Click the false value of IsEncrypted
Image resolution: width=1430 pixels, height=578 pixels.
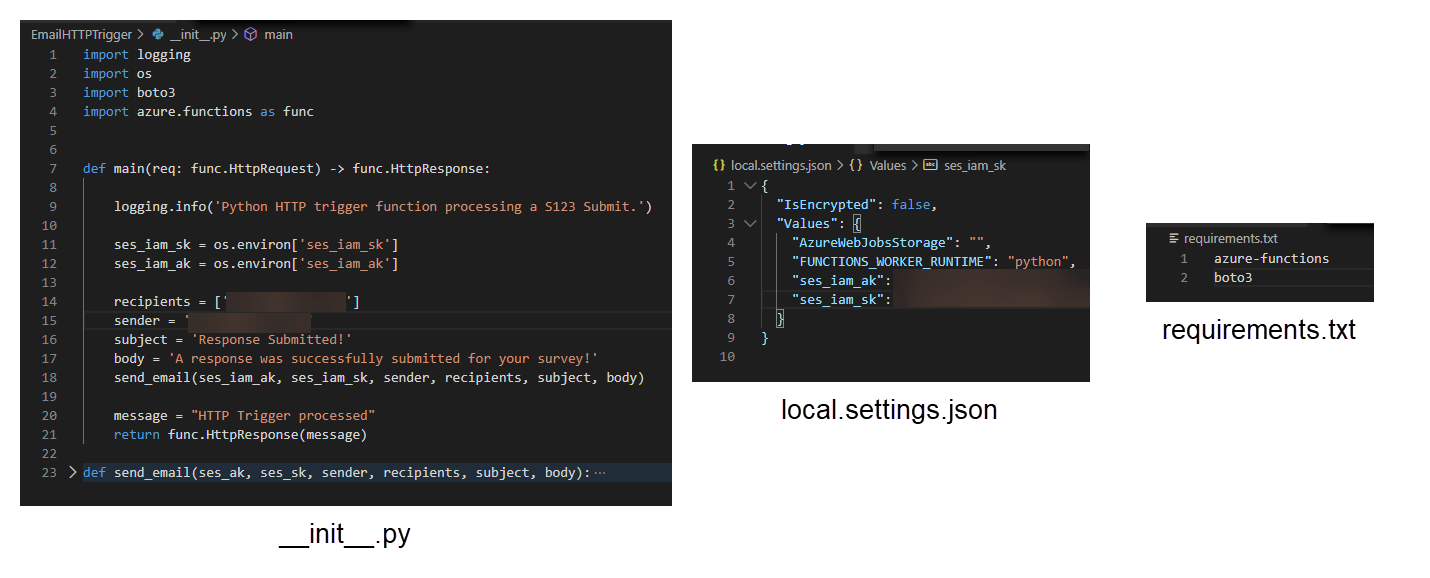[x=910, y=205]
